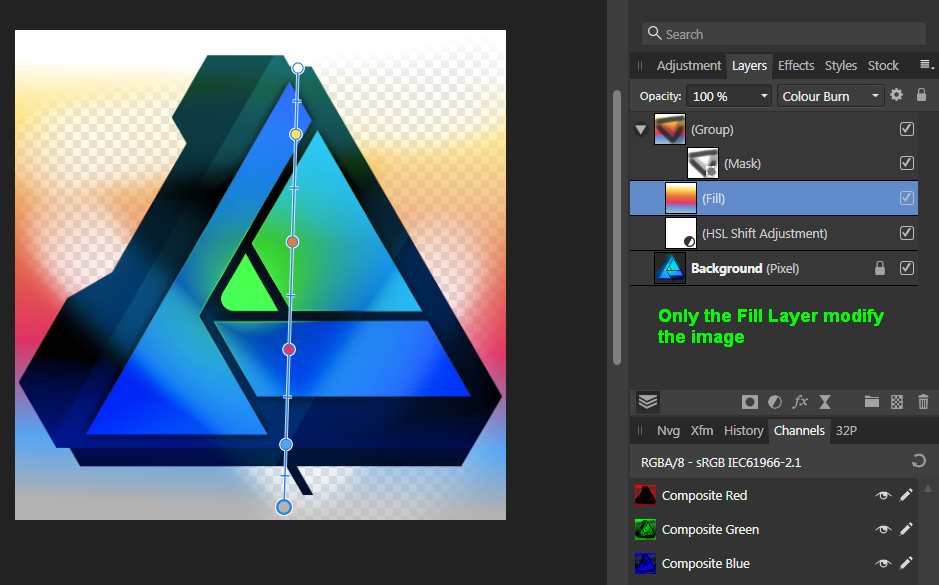Switch to the Styles tab

click(x=841, y=65)
